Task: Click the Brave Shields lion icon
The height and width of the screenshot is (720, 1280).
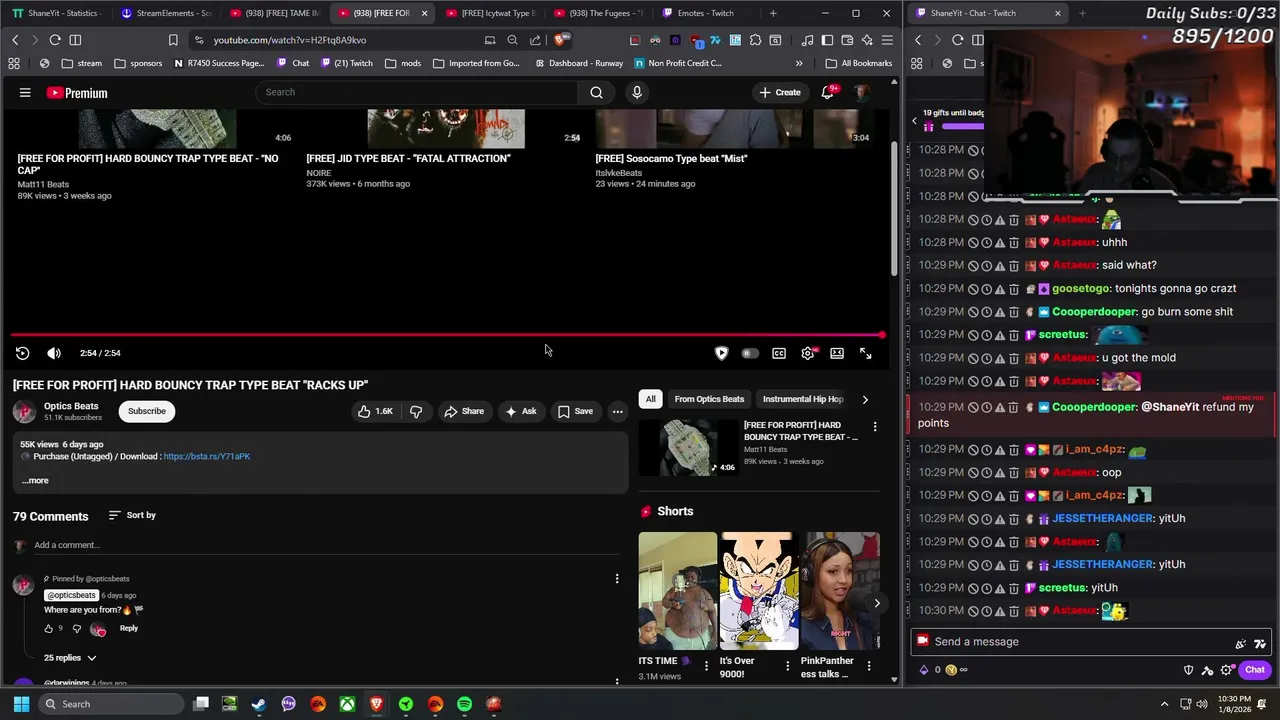Action: pos(561,40)
